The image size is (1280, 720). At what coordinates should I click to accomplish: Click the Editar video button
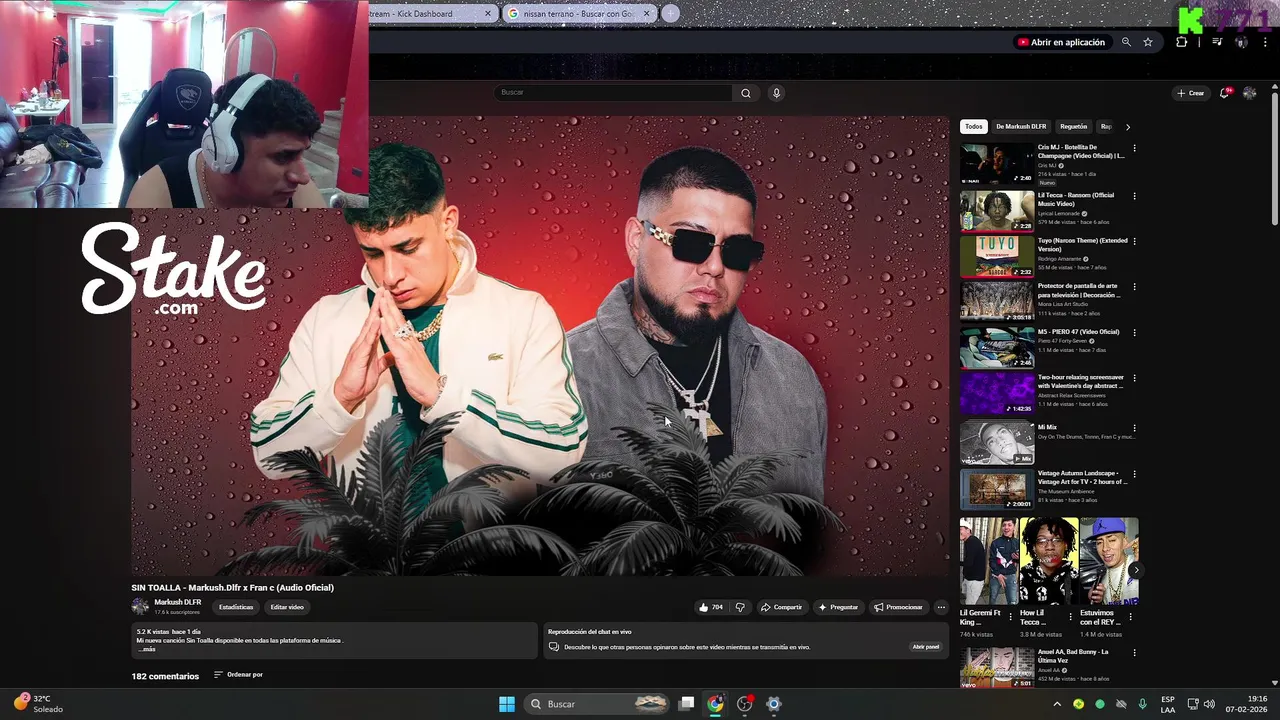[287, 607]
